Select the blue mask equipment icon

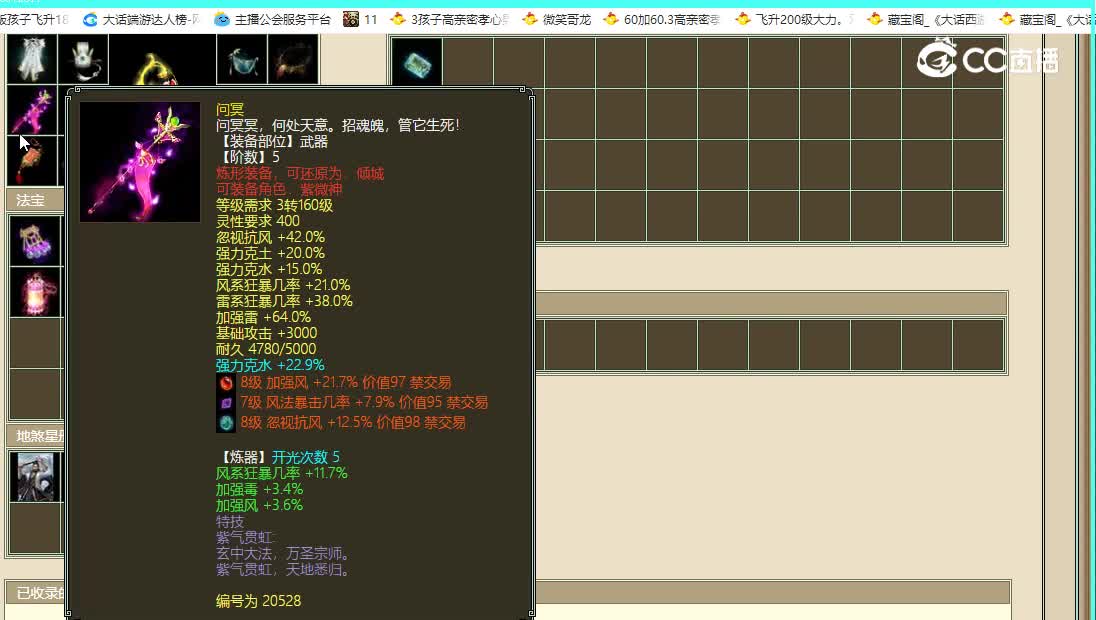tap(242, 59)
